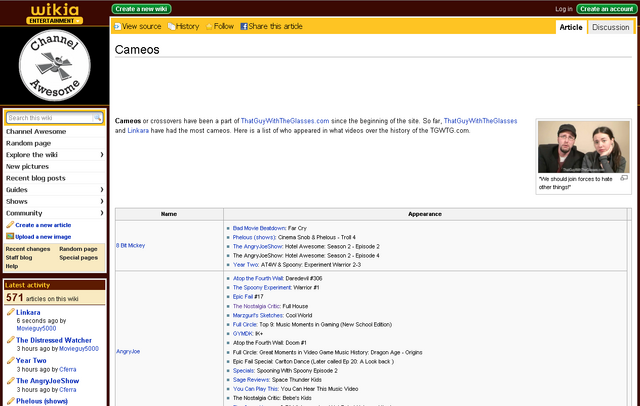Click Follow to watch this article

(x=224, y=27)
